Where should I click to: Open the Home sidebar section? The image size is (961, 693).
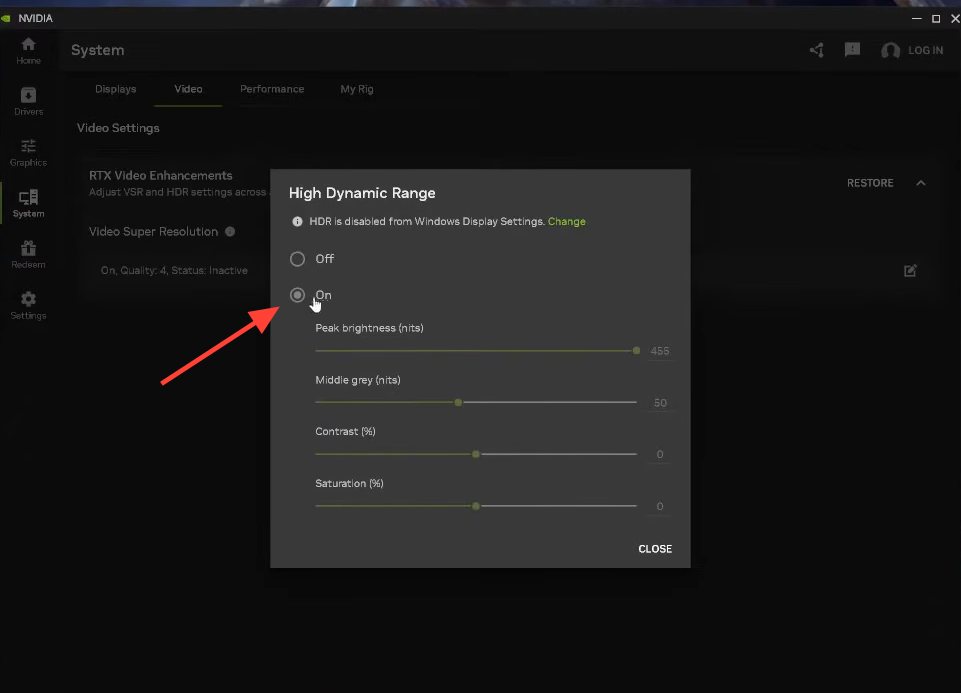tap(28, 51)
